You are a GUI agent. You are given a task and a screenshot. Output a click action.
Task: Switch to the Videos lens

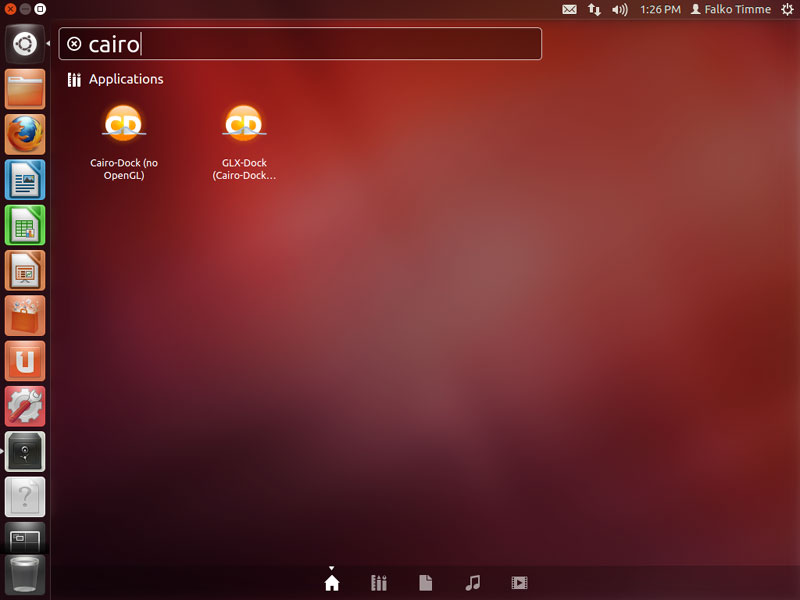[x=519, y=583]
